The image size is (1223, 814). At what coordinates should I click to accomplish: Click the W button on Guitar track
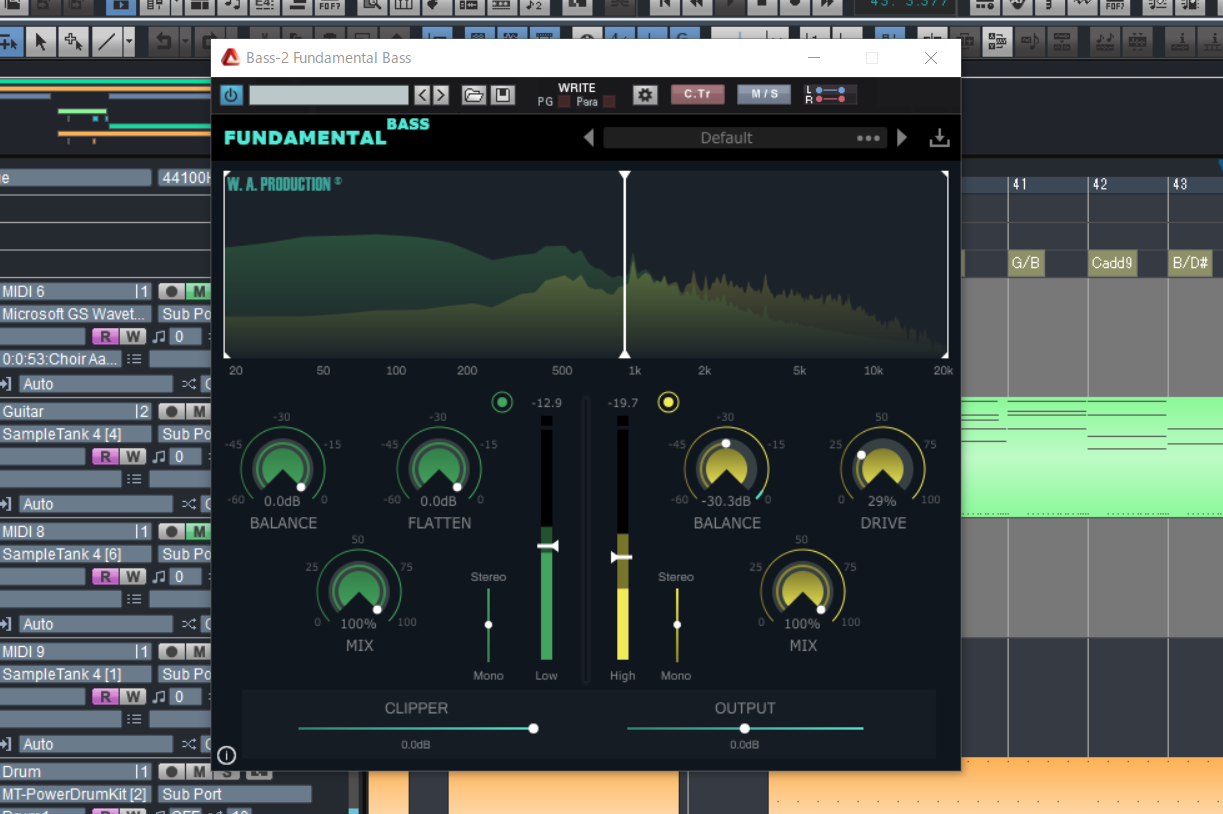tap(133, 457)
